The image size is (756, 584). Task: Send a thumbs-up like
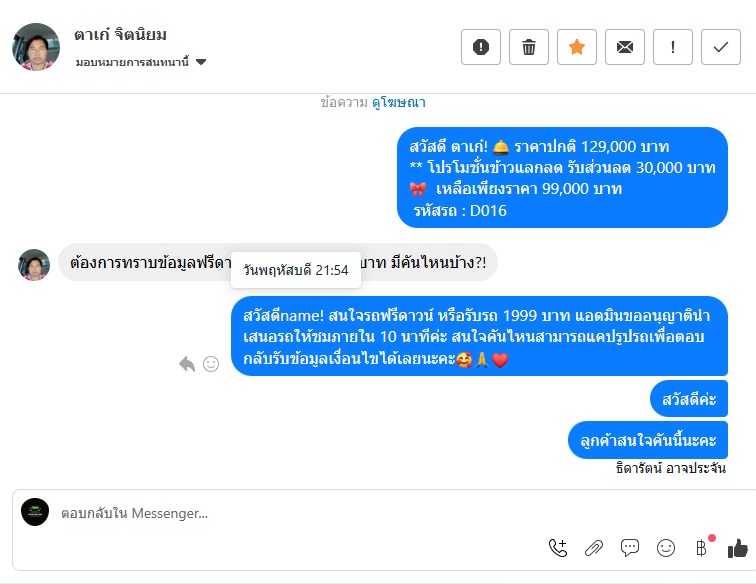(737, 548)
